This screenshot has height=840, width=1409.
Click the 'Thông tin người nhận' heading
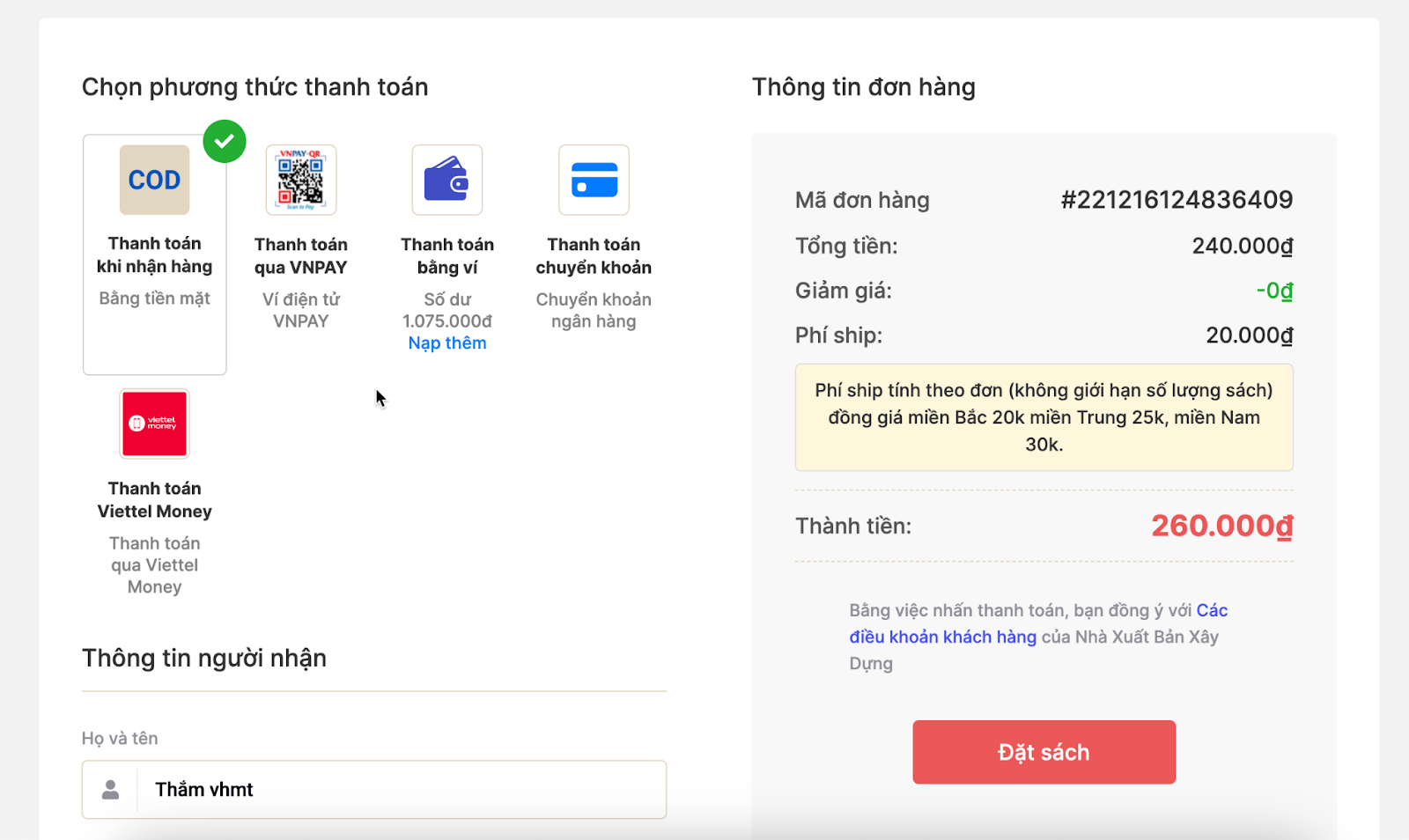[x=204, y=659]
